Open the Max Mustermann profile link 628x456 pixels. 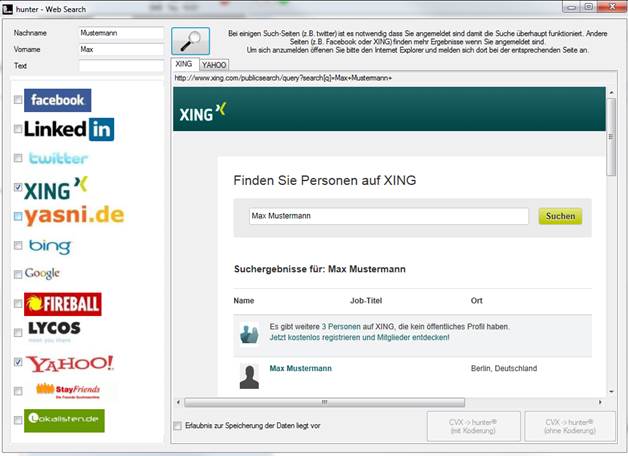(300, 369)
